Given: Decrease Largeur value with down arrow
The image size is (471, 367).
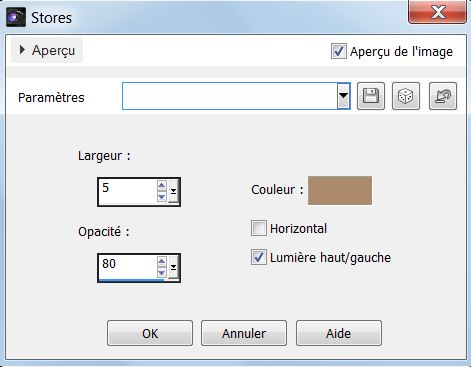Looking at the screenshot, I should point(162,197).
